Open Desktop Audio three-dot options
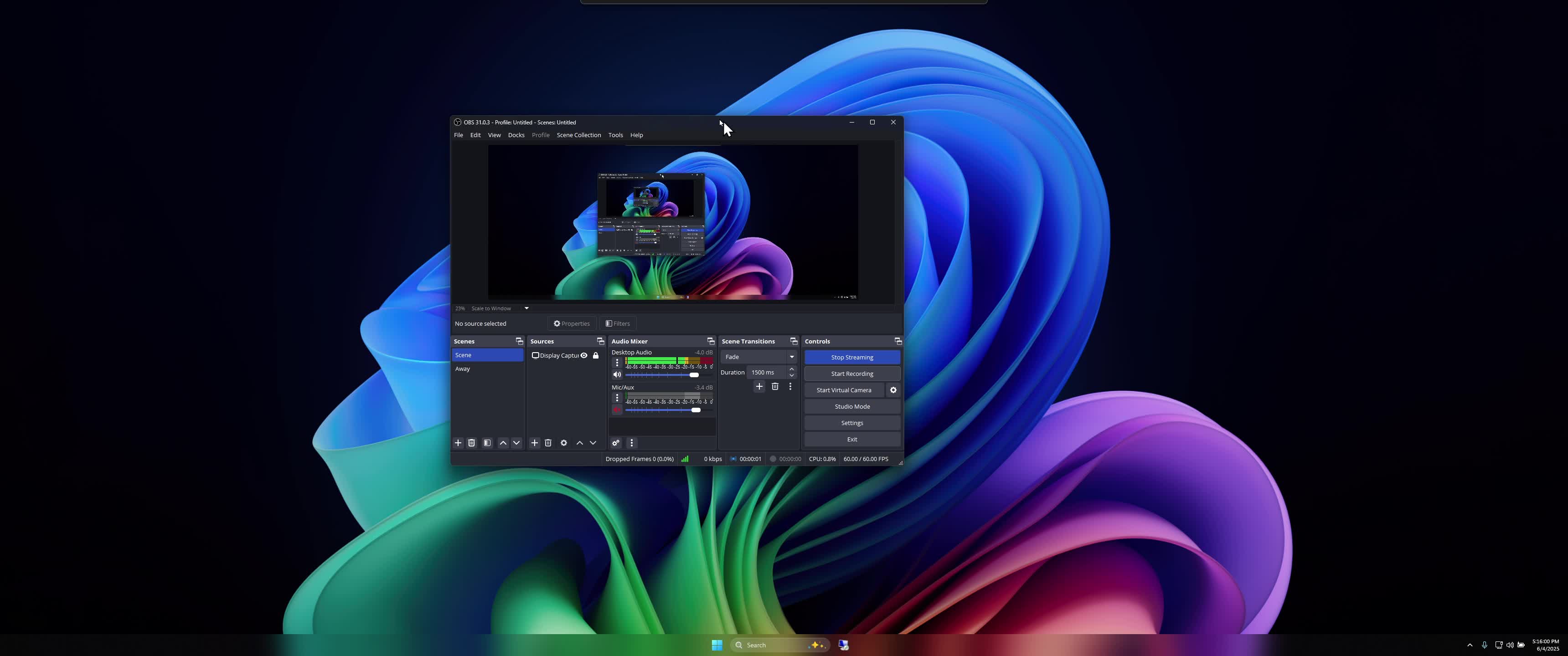Image resolution: width=1568 pixels, height=656 pixels. coord(617,362)
